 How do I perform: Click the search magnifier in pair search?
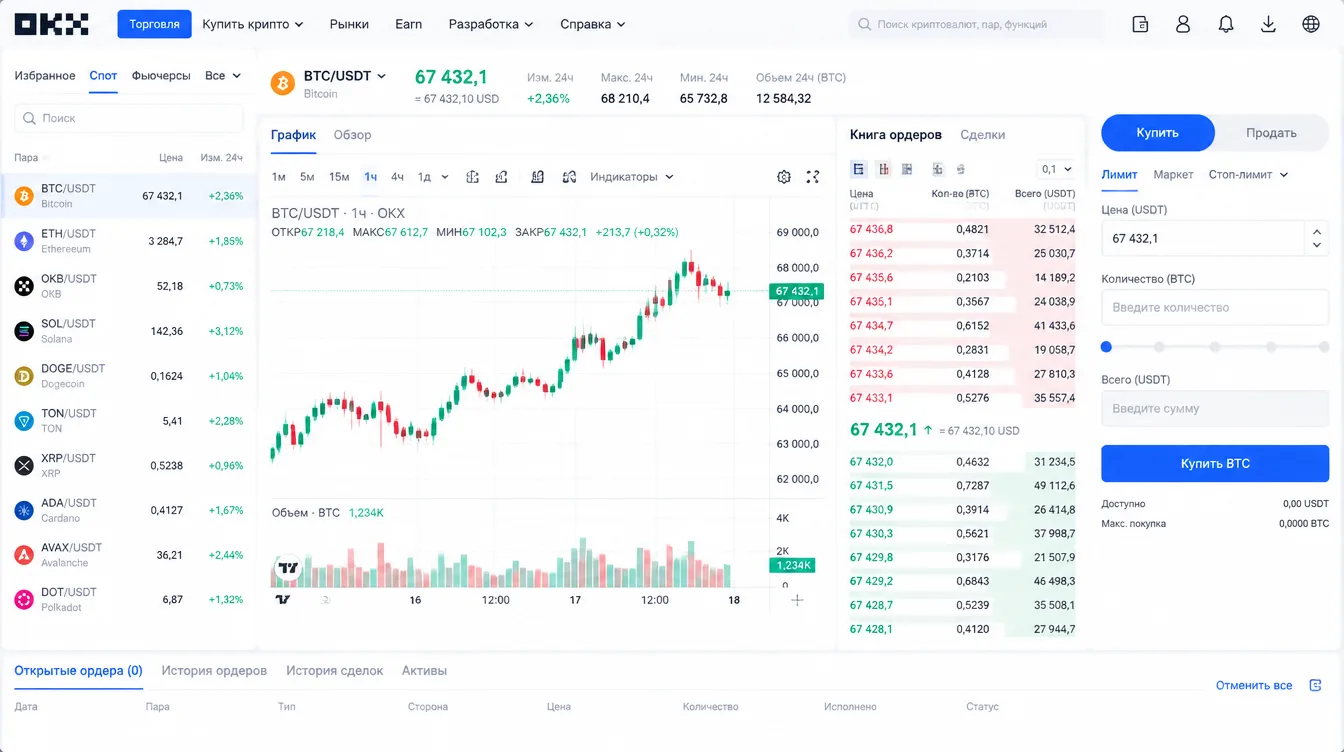click(29, 118)
